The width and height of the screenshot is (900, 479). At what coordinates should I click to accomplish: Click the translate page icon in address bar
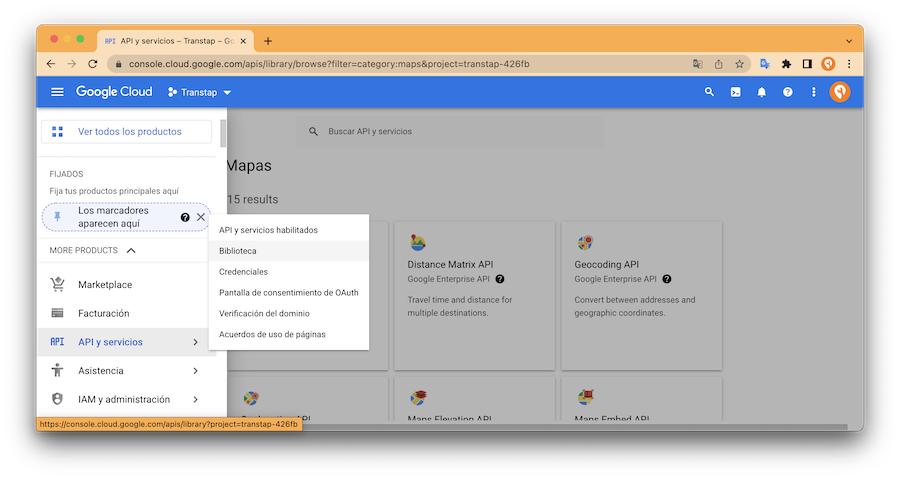click(697, 64)
